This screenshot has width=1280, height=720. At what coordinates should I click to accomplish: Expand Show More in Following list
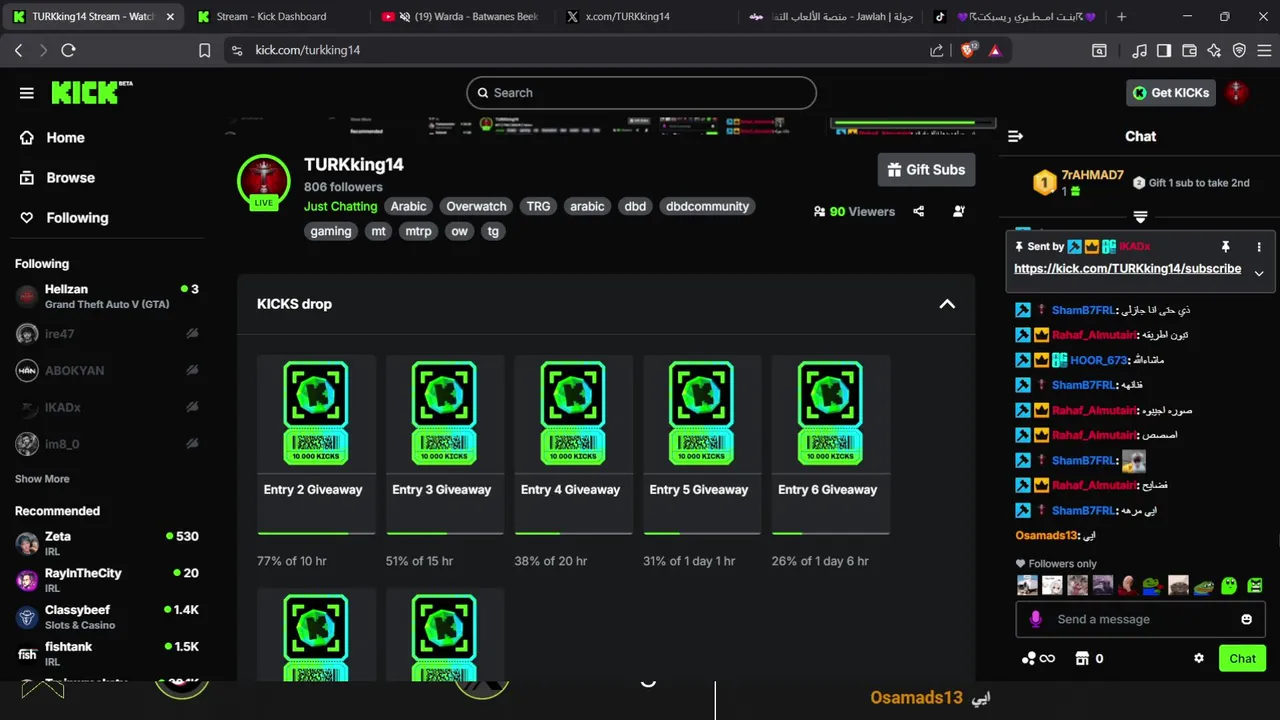point(42,479)
